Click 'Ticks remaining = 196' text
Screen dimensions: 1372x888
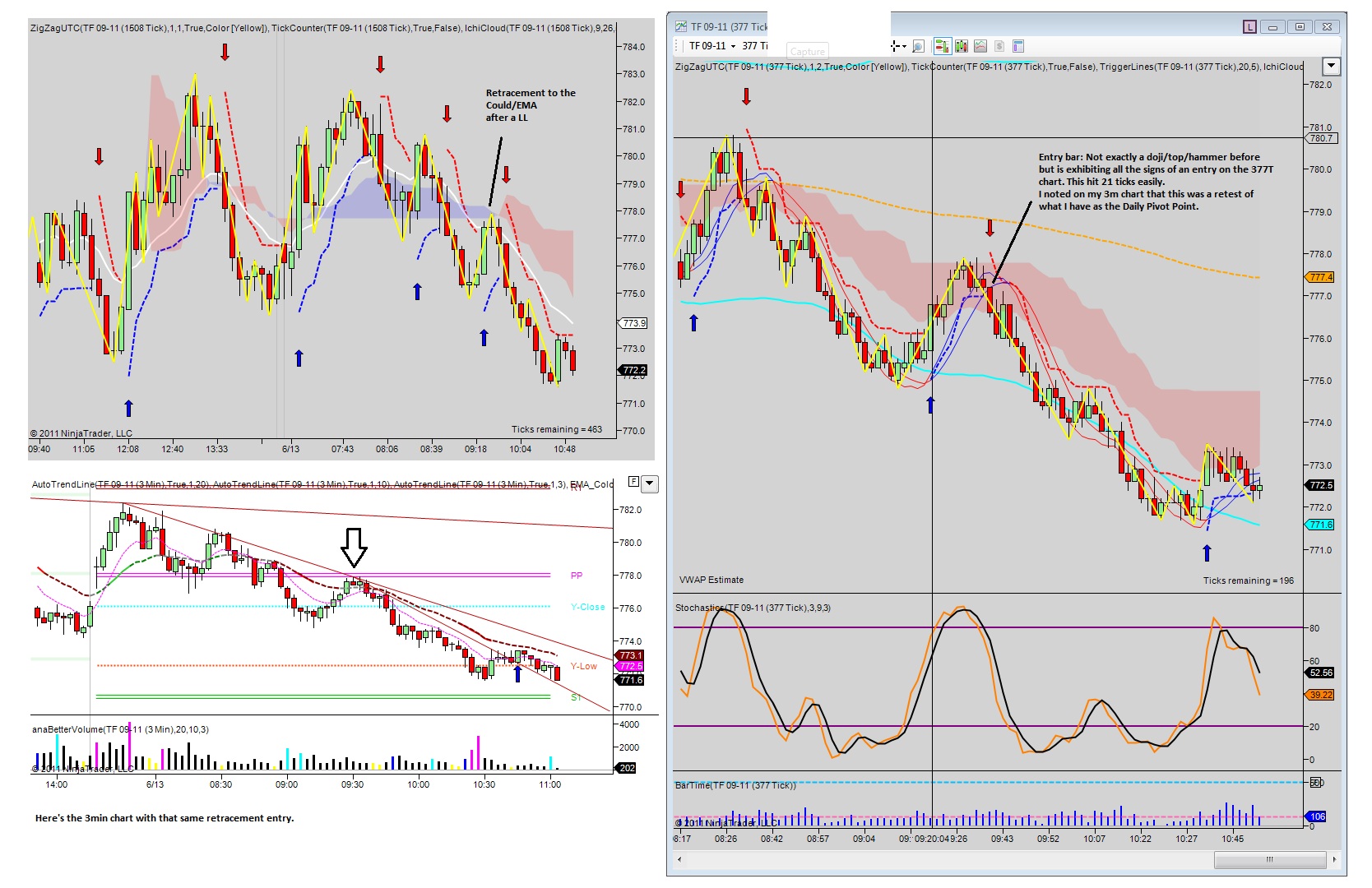[x=1248, y=580]
